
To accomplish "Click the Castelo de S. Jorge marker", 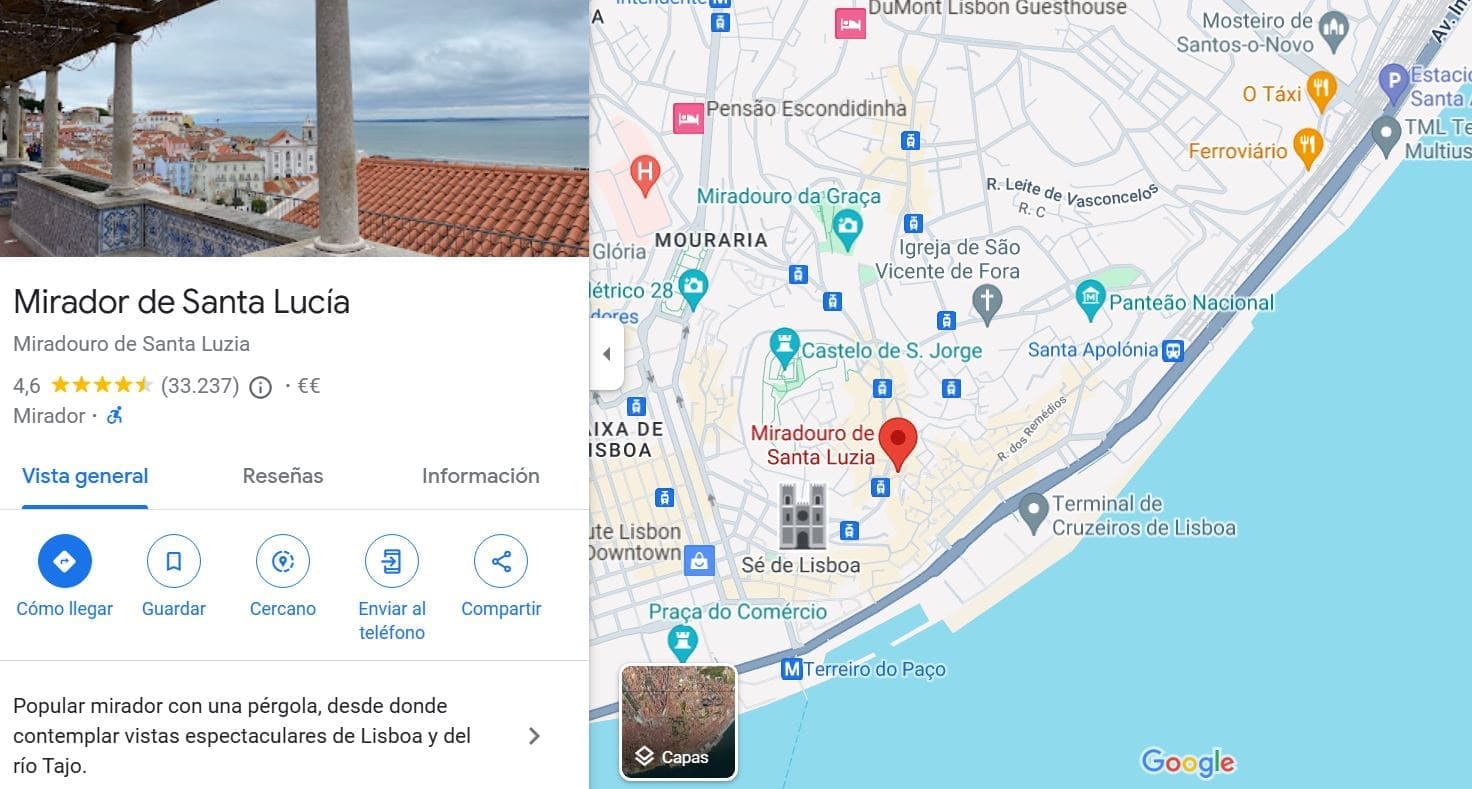I will coord(785,347).
